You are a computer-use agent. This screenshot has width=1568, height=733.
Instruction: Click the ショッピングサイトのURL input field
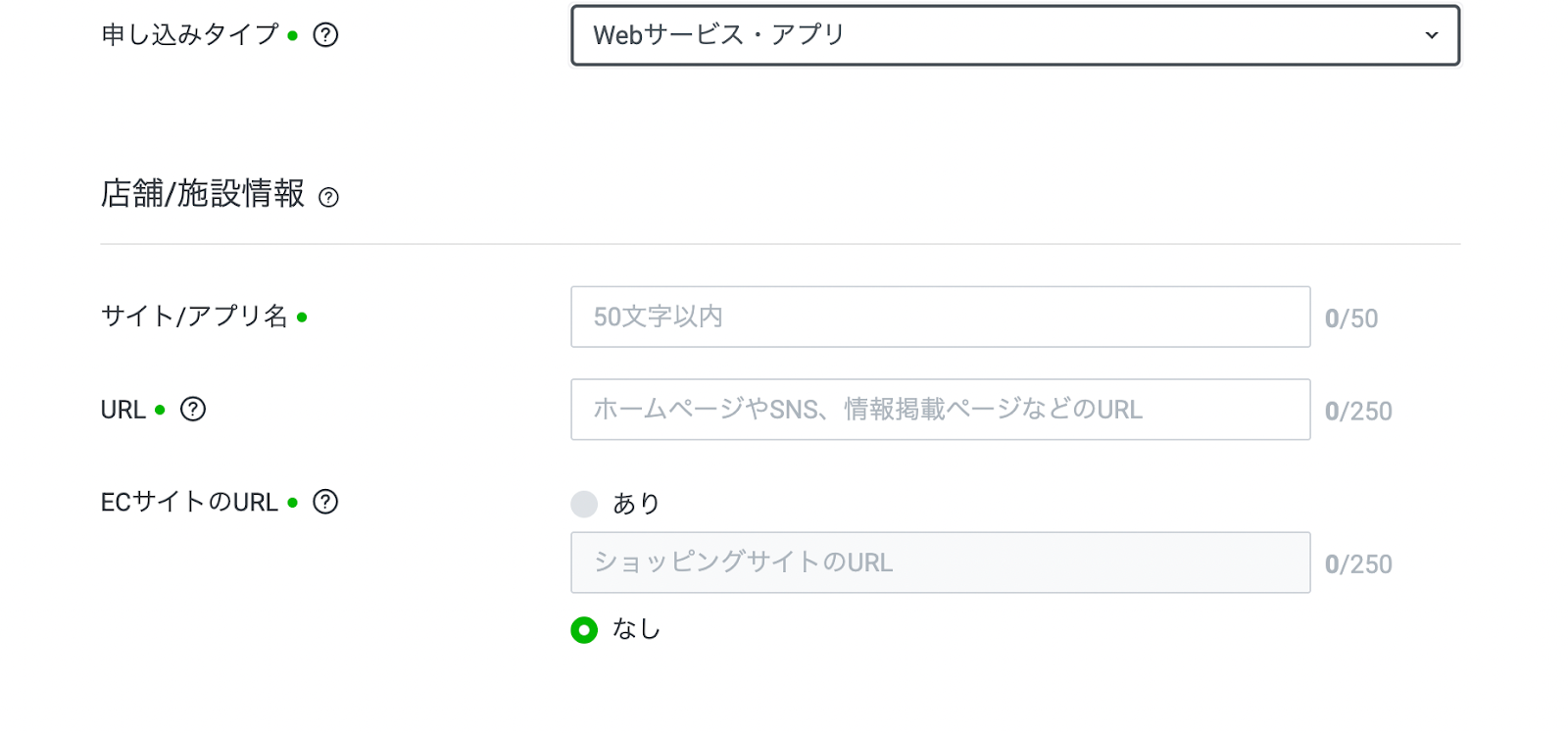(x=940, y=562)
